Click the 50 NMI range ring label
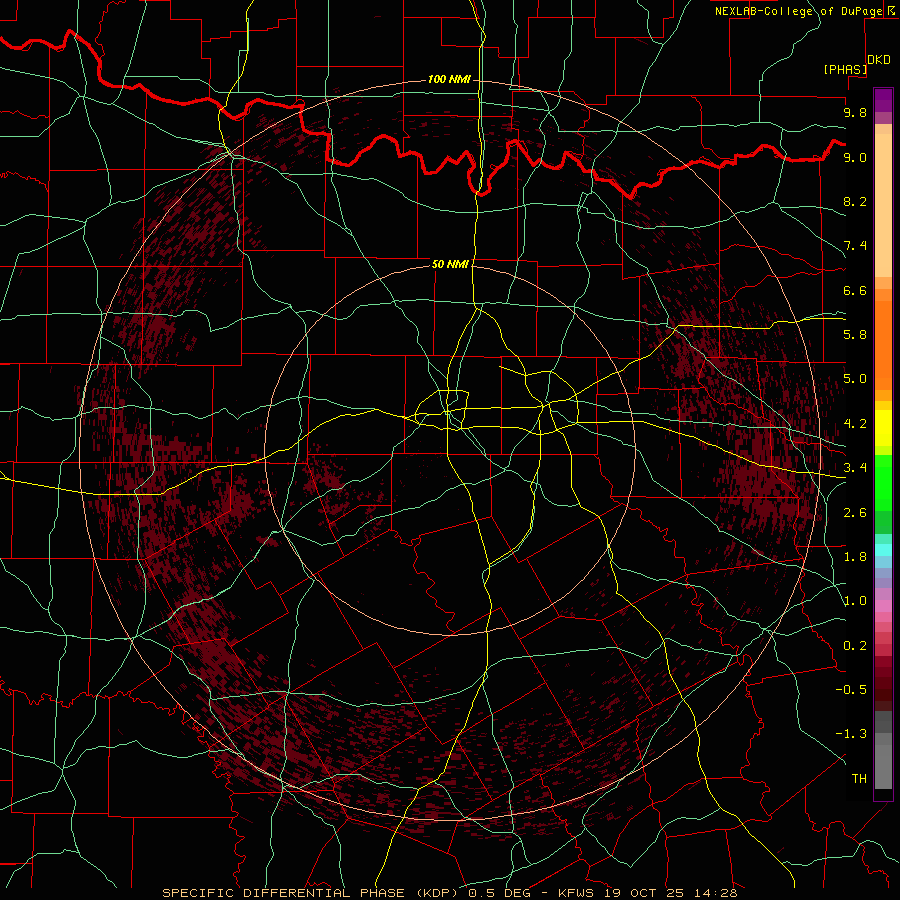This screenshot has width=900, height=900. click(450, 264)
